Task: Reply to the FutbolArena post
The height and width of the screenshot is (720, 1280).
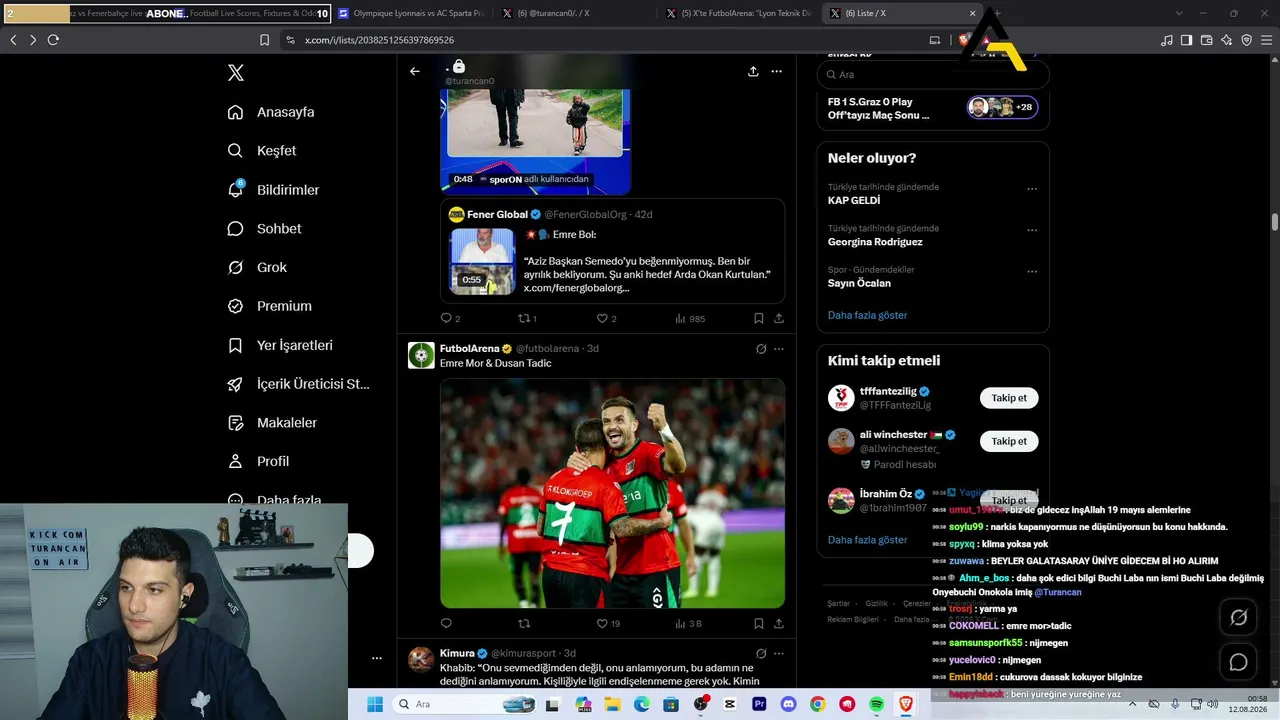Action: point(446,623)
